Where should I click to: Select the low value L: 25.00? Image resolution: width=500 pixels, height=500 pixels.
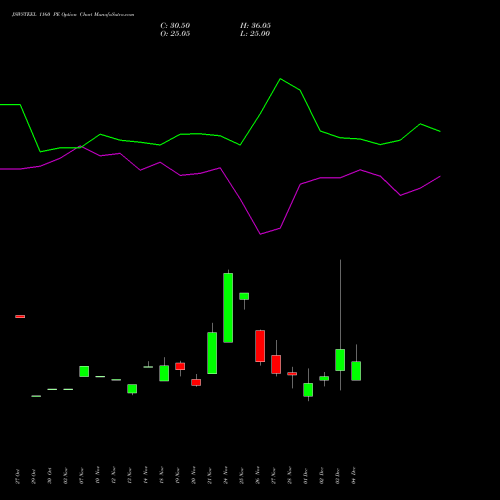255,34
